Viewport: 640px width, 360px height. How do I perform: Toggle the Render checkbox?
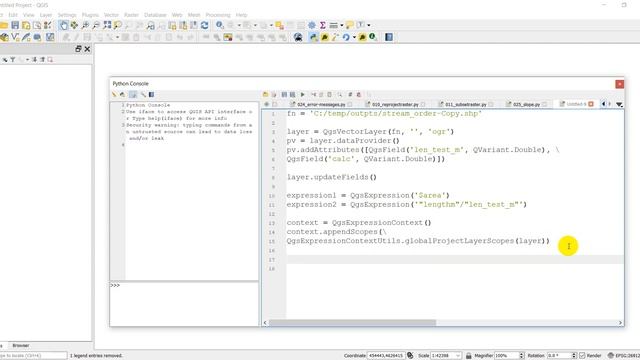point(582,356)
